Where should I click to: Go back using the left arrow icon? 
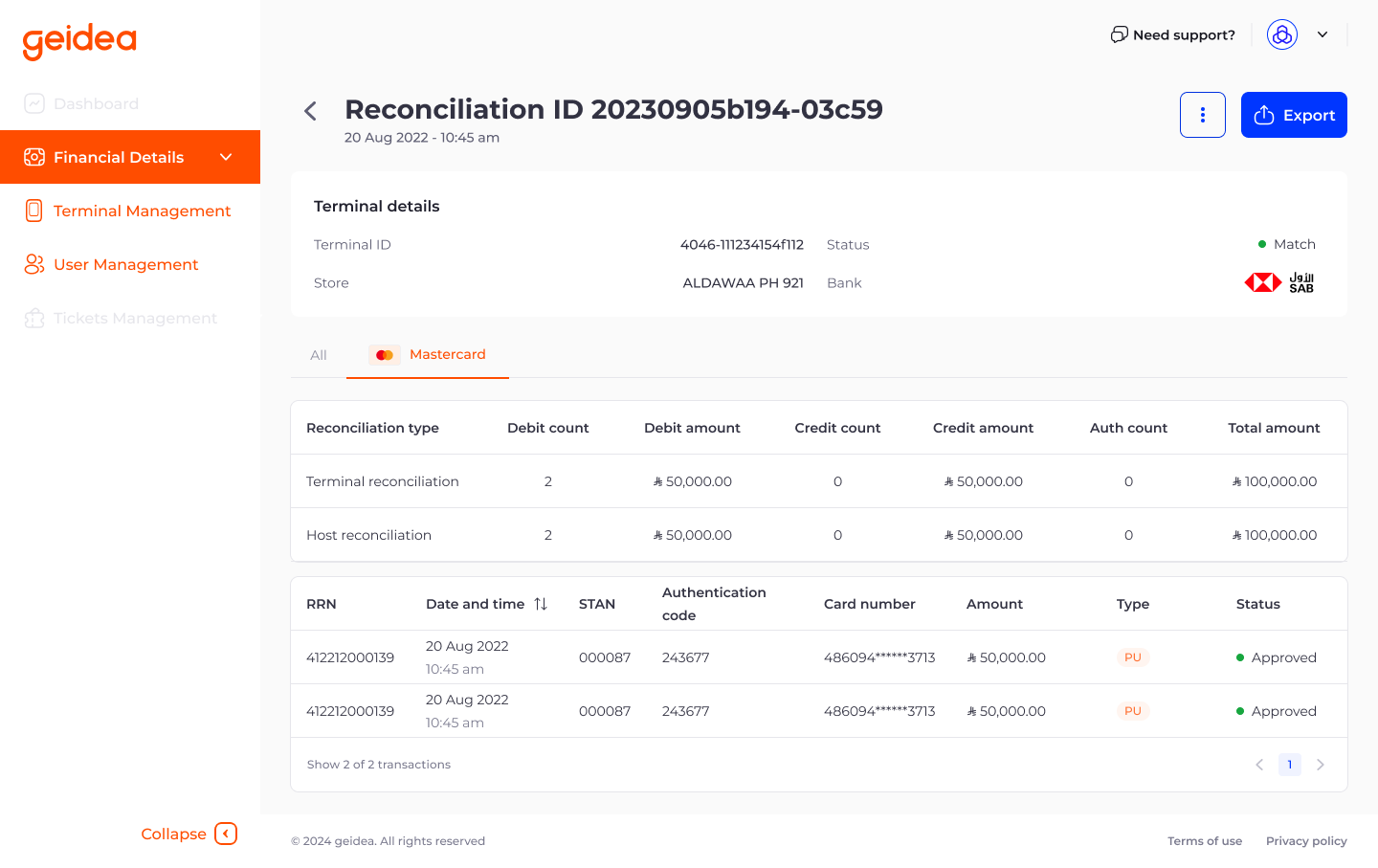(310, 111)
